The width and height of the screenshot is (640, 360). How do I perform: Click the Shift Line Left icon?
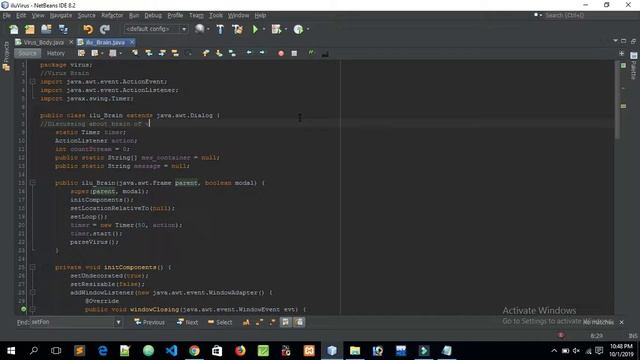pos(249,53)
